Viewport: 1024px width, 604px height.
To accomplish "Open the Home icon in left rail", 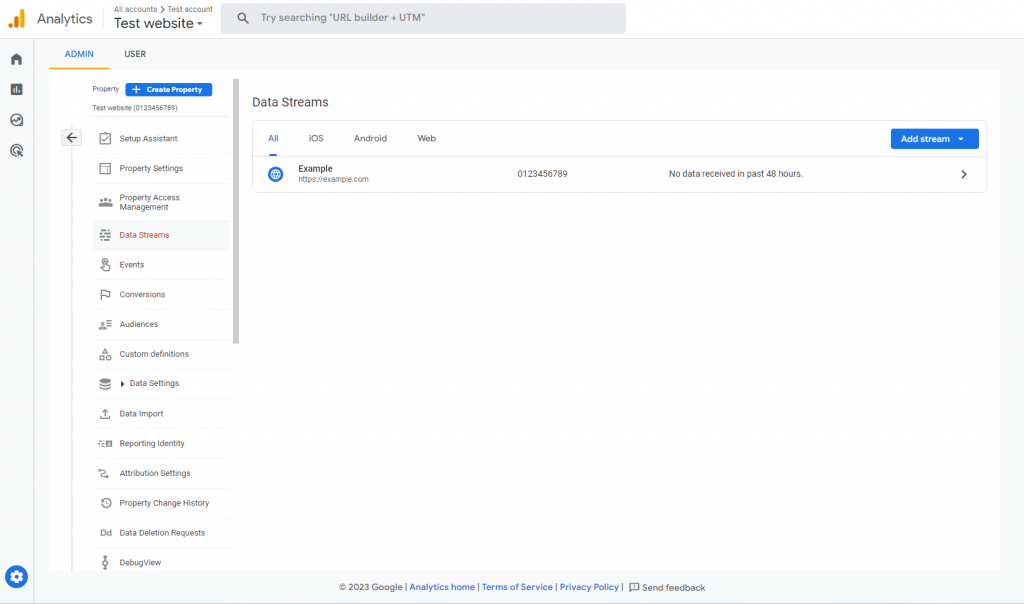I will point(15,58).
